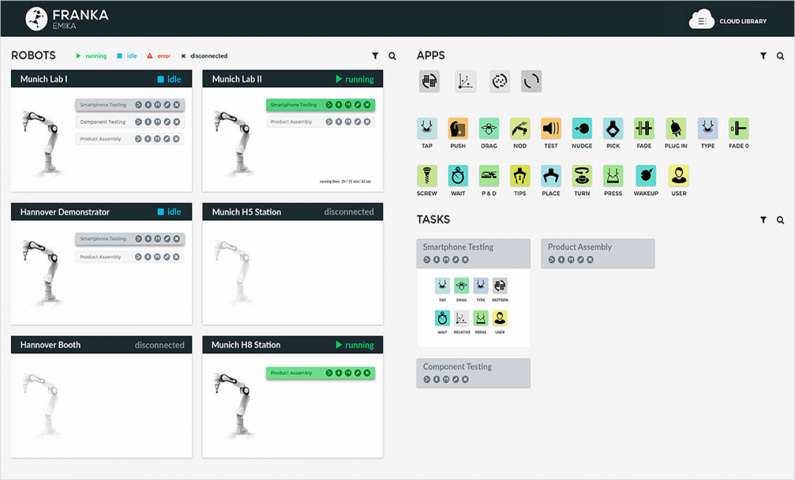Filter the Robots list

point(375,56)
